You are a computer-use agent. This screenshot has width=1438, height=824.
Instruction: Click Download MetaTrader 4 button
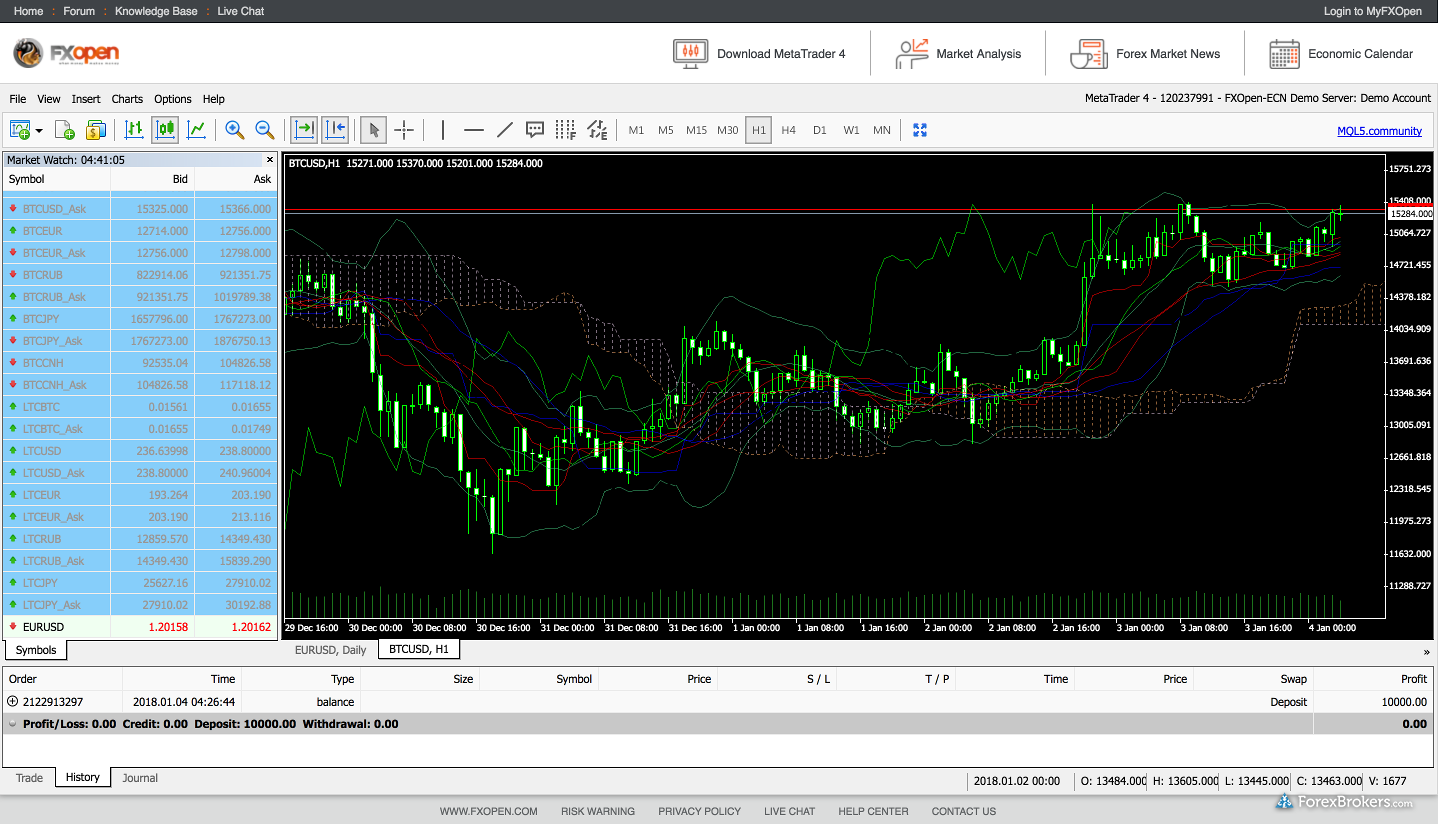[760, 54]
